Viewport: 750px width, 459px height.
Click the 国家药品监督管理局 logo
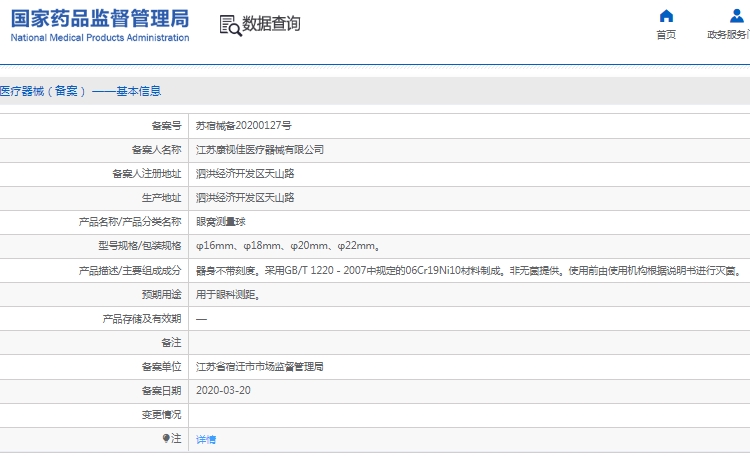[100, 19]
